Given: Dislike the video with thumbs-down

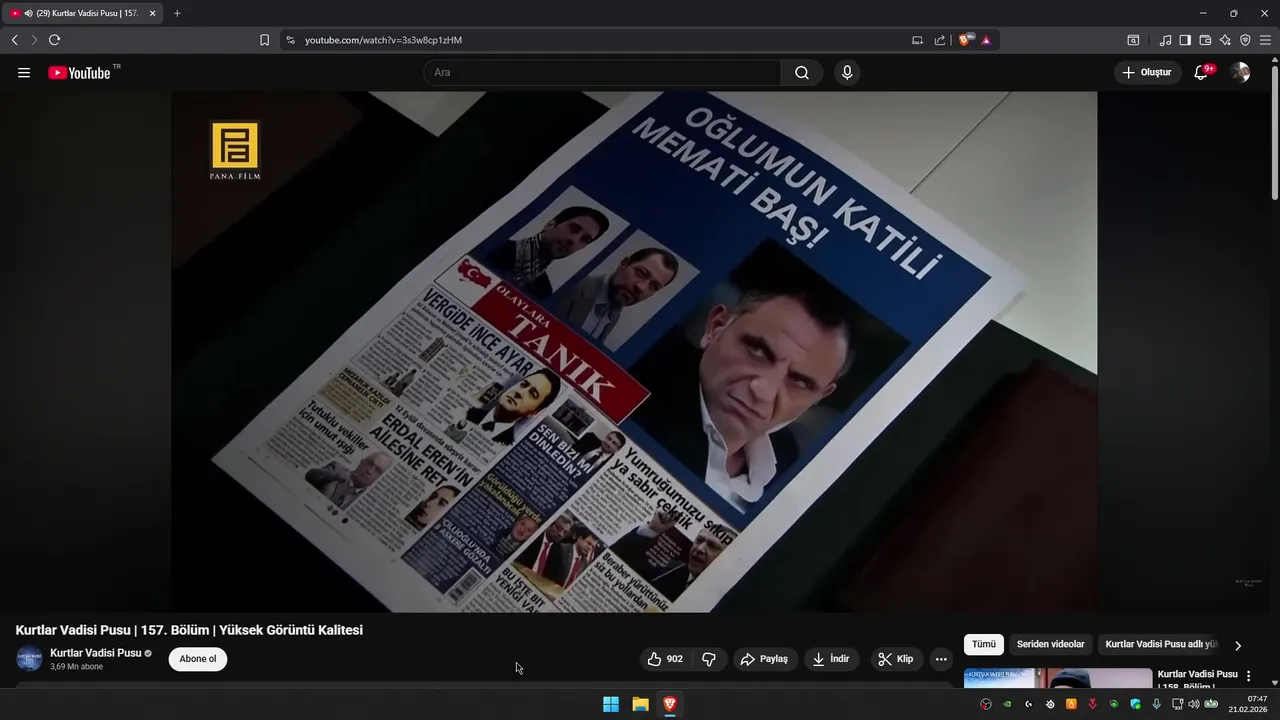Looking at the screenshot, I should point(709,659).
